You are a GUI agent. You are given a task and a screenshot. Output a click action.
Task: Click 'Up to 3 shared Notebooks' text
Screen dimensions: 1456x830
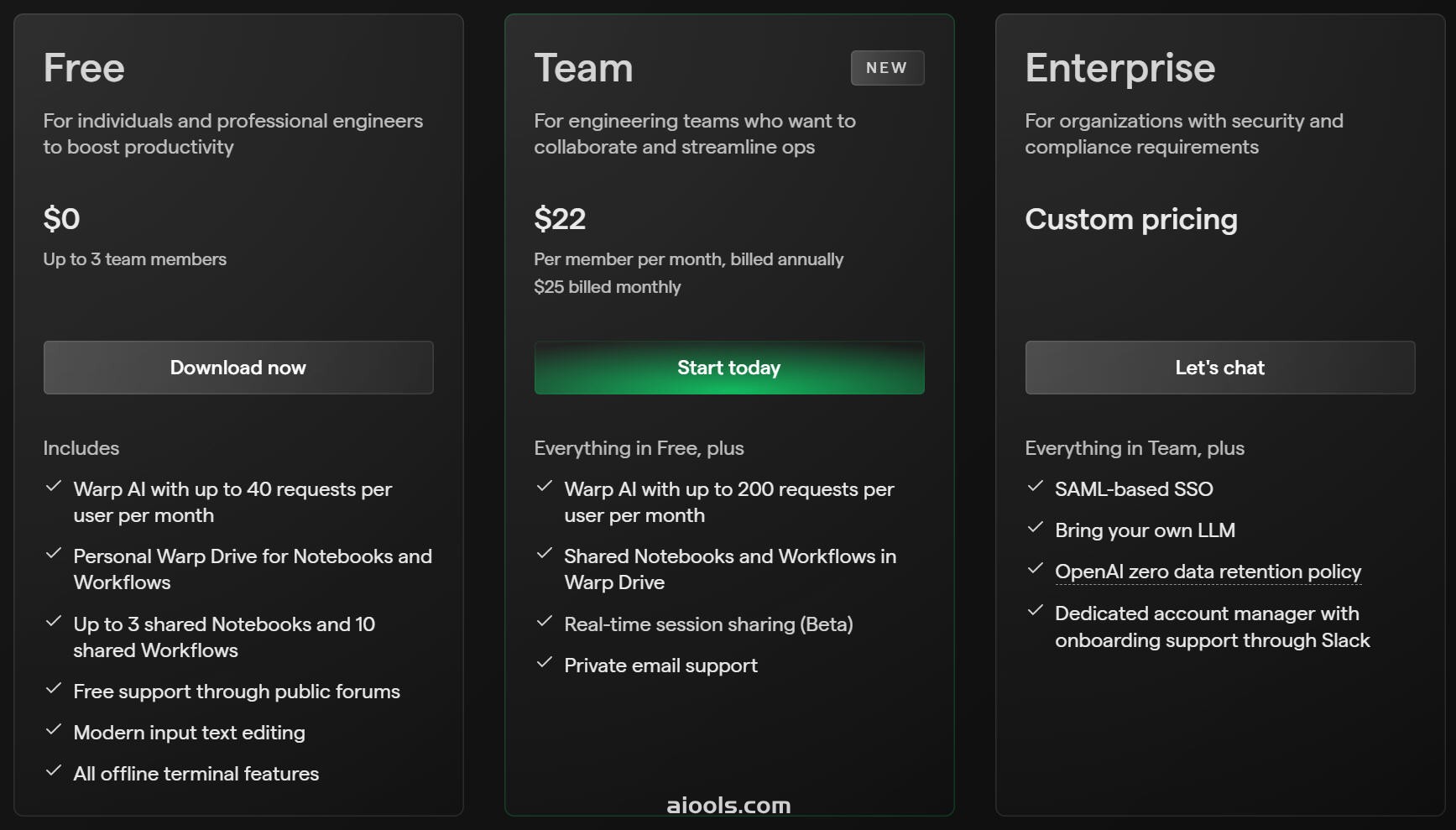tap(224, 637)
